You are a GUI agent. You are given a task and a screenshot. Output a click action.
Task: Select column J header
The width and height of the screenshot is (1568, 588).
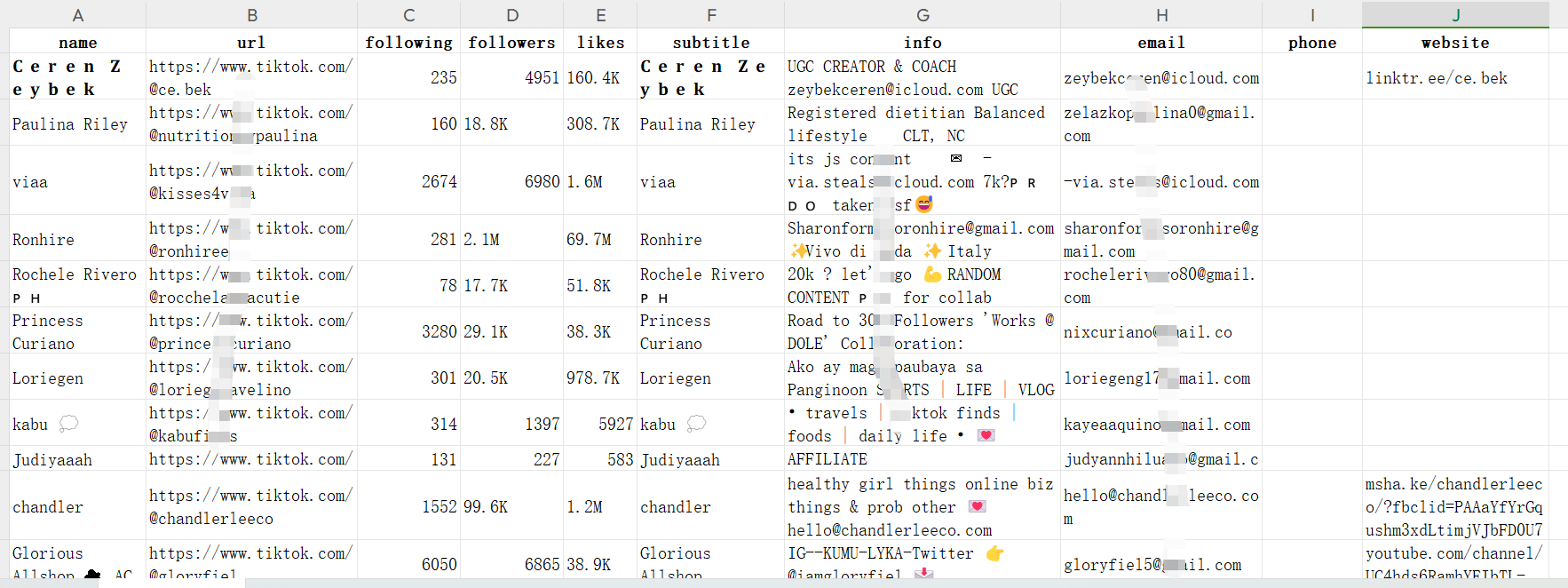(x=1456, y=15)
